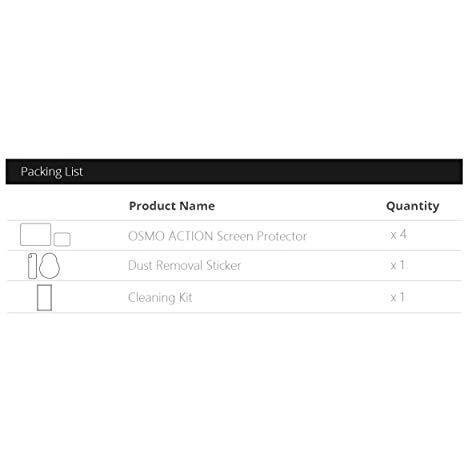Screen dimensions: 464x464
Task: Click the Dust Removal Sticker x 1 quantity
Action: point(398,265)
